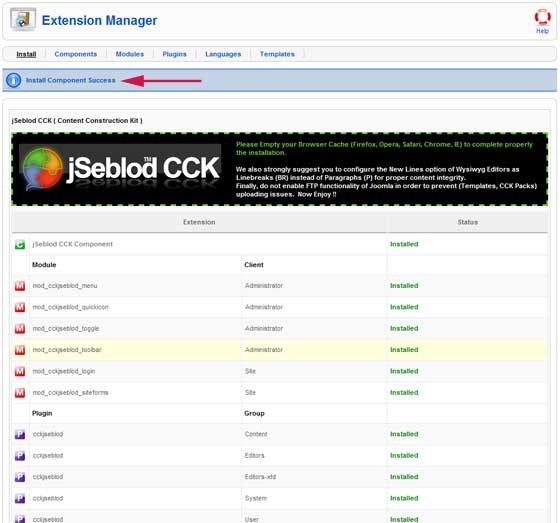Click the Help lifebuoy icon
Screen dimensions: 560x523
click(542, 17)
